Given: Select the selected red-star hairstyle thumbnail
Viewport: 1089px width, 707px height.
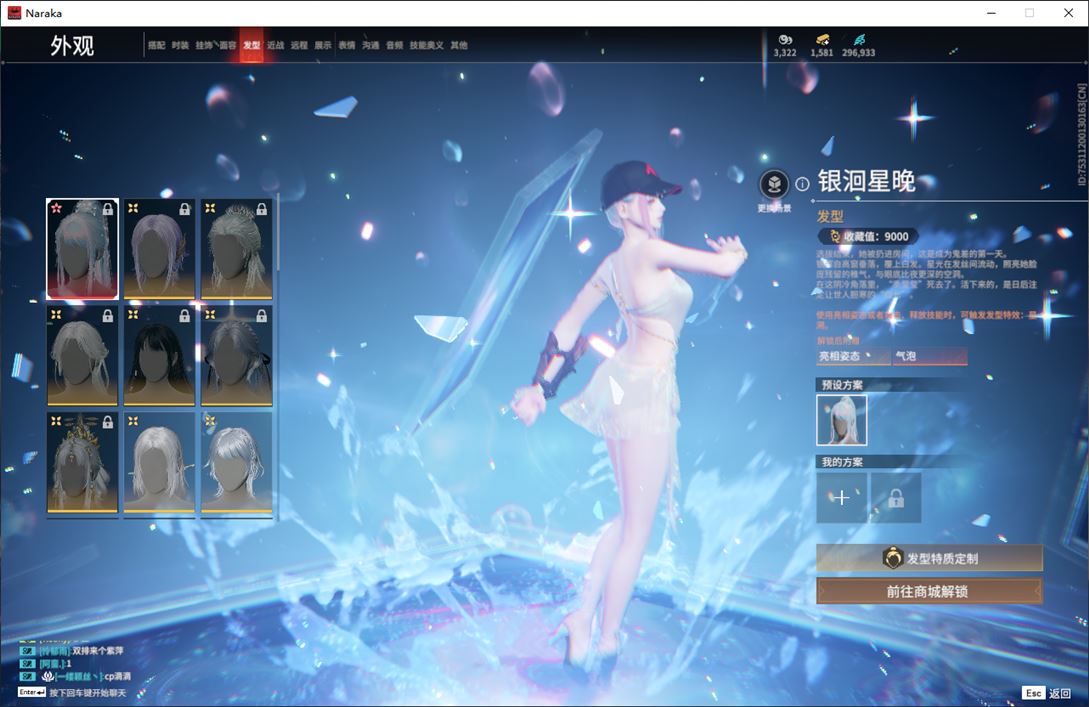Looking at the screenshot, I should tap(83, 249).
